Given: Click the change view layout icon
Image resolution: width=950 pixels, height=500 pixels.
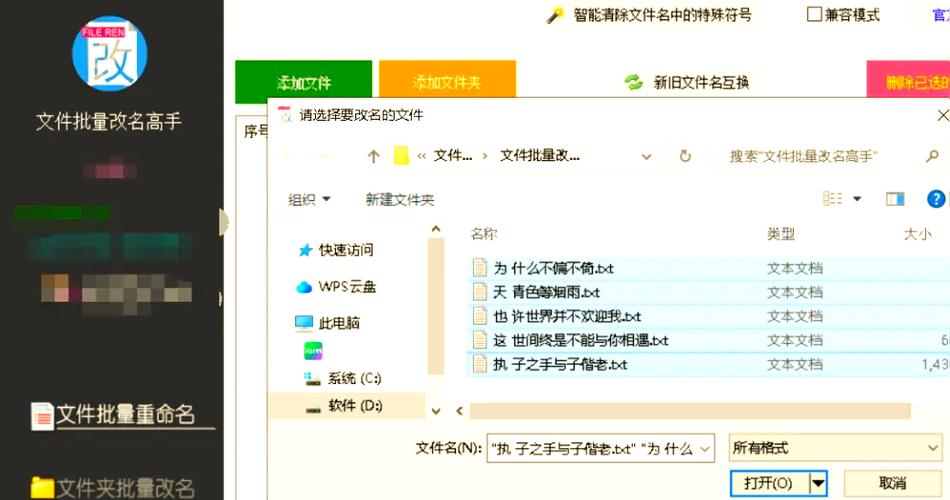Looking at the screenshot, I should [x=832, y=198].
